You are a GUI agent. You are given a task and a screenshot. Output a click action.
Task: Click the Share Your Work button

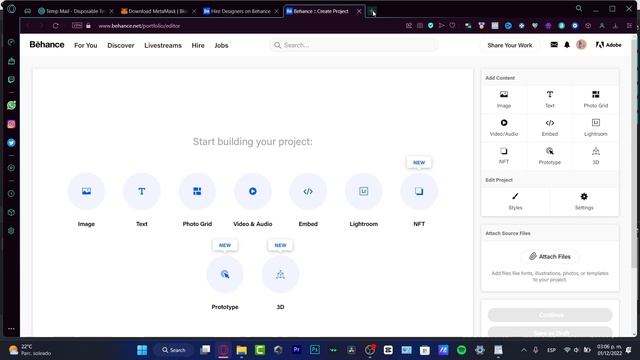[510, 45]
